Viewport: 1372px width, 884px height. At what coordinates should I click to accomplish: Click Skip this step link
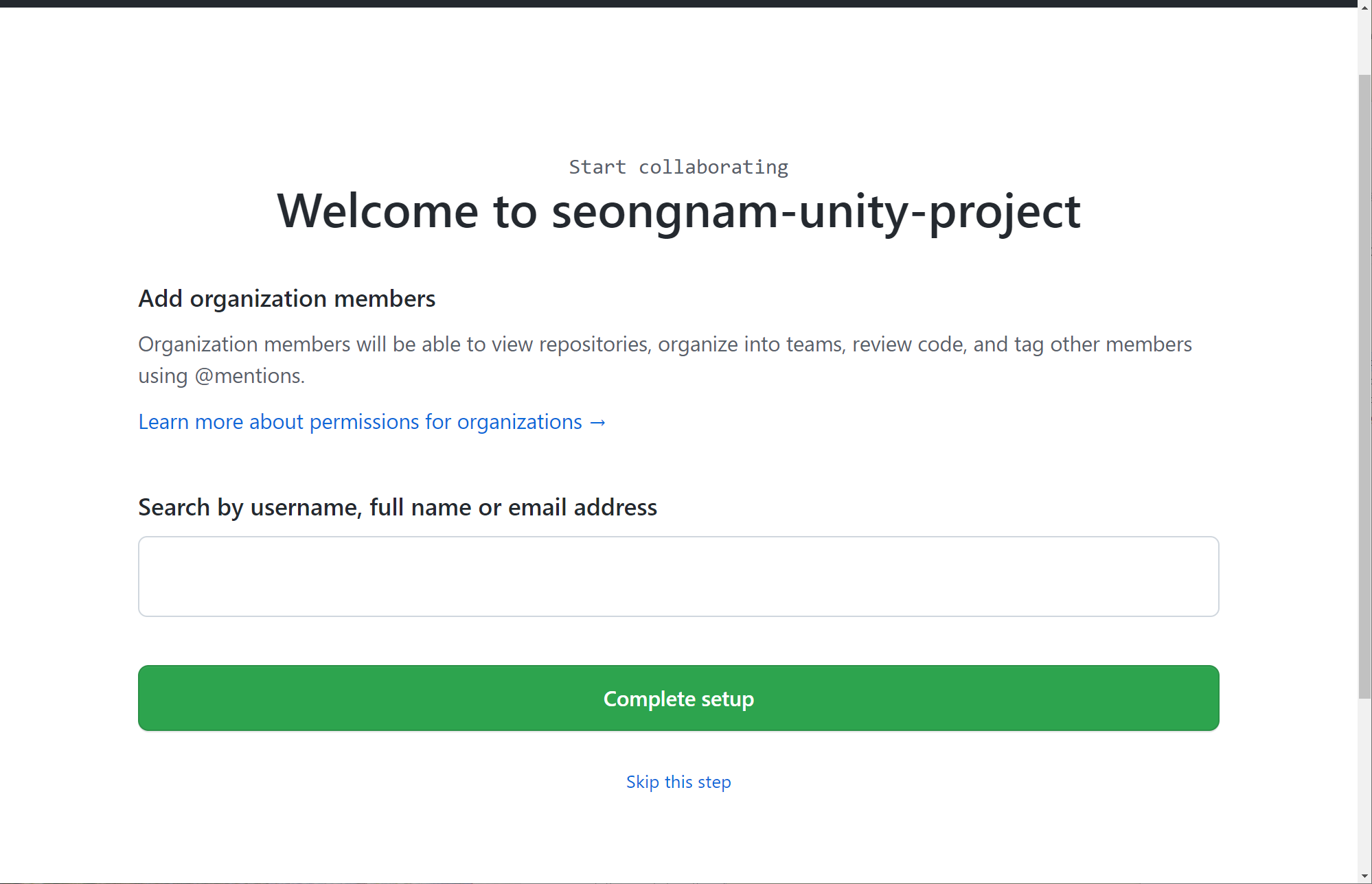tap(678, 782)
